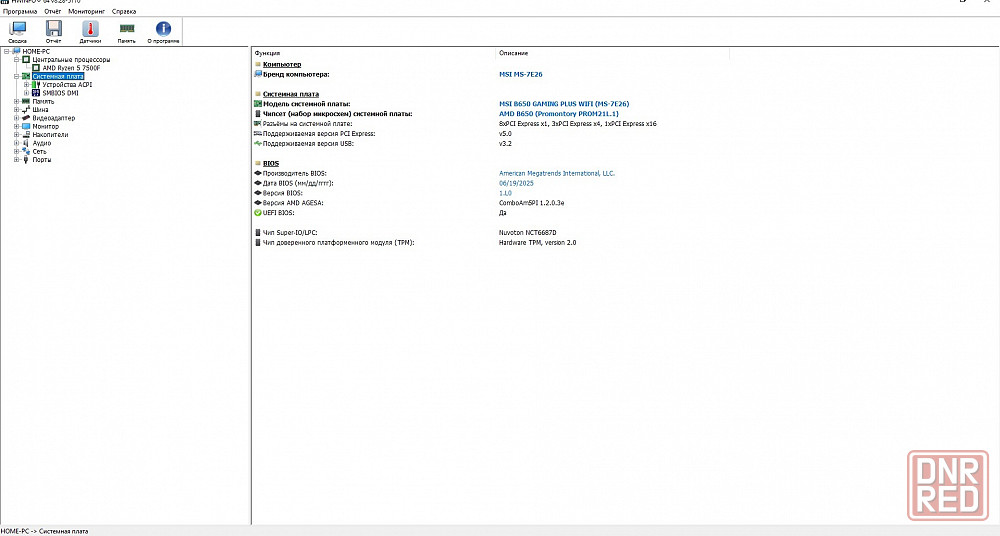The width and height of the screenshot is (1000, 536).
Task: Click American Megatrends International, LLC. value
Action: click(x=557, y=173)
